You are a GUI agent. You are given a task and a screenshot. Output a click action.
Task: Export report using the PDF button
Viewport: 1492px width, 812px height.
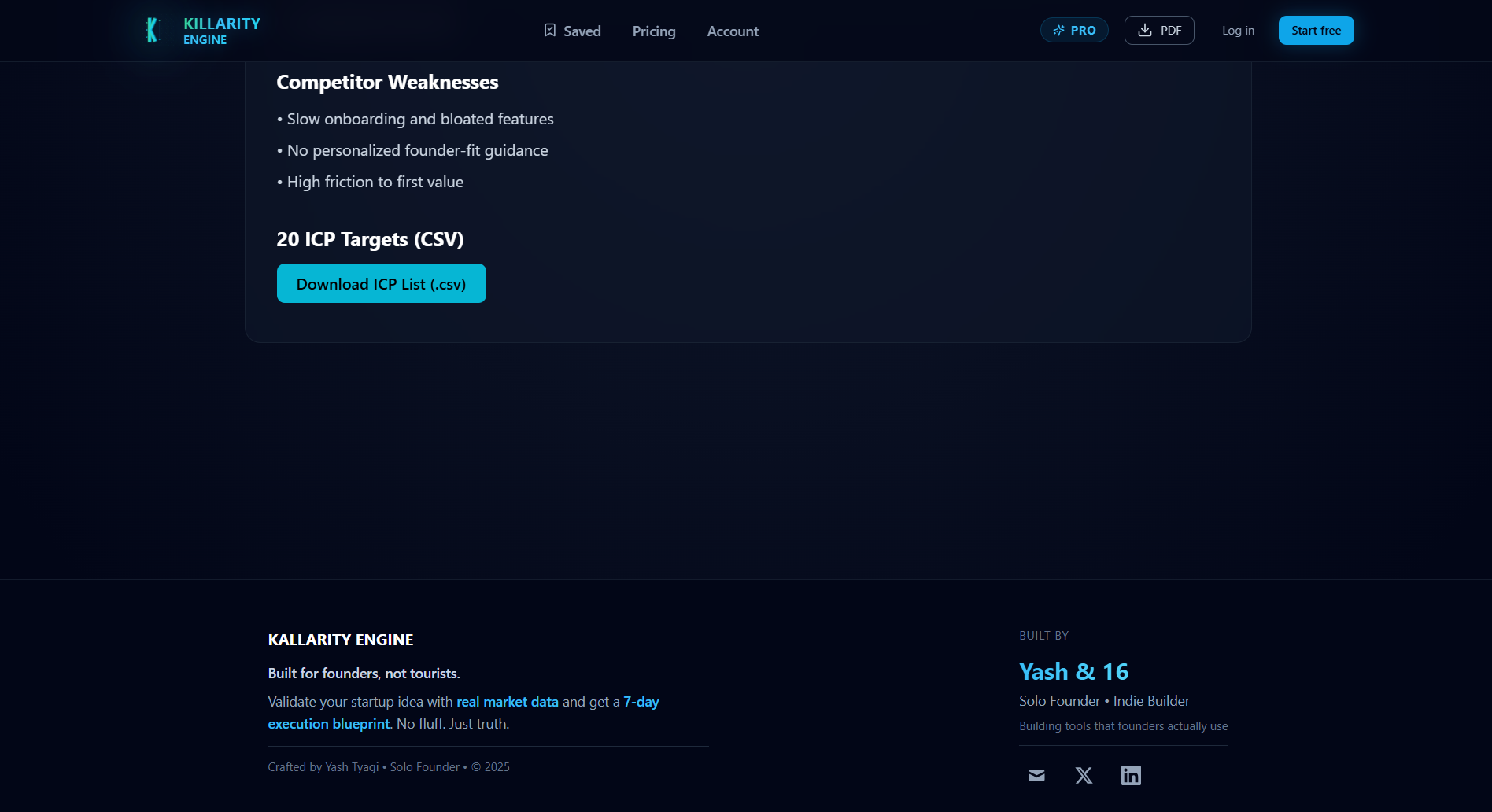pos(1159,30)
